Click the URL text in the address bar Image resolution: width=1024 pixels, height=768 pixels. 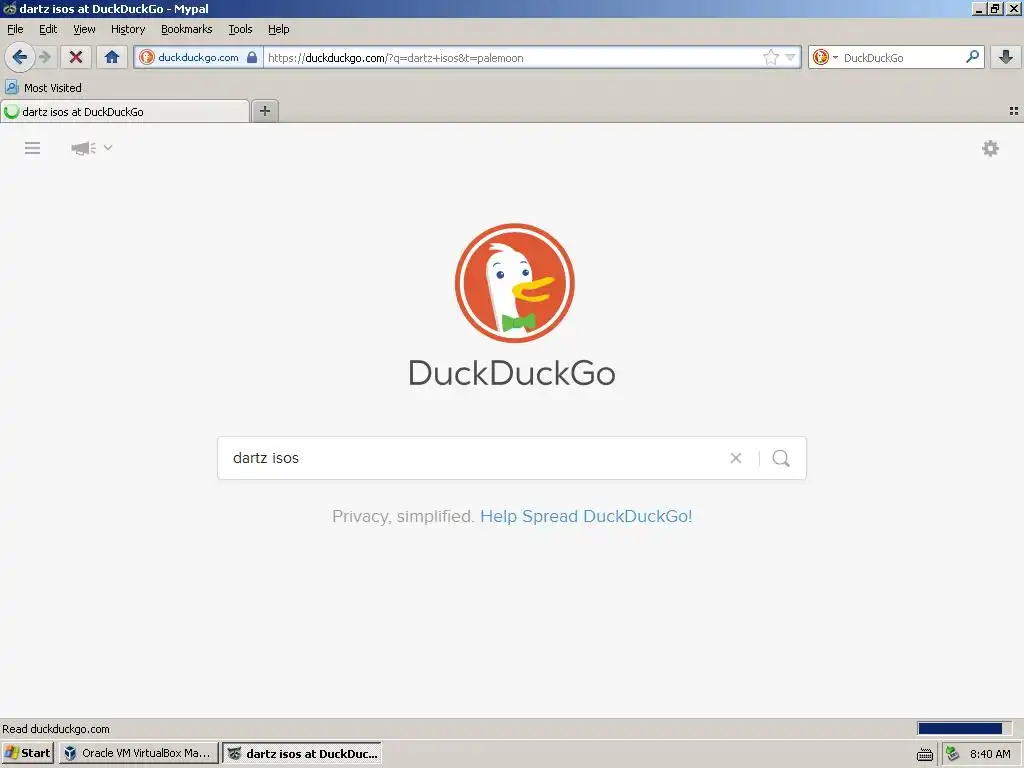396,58
